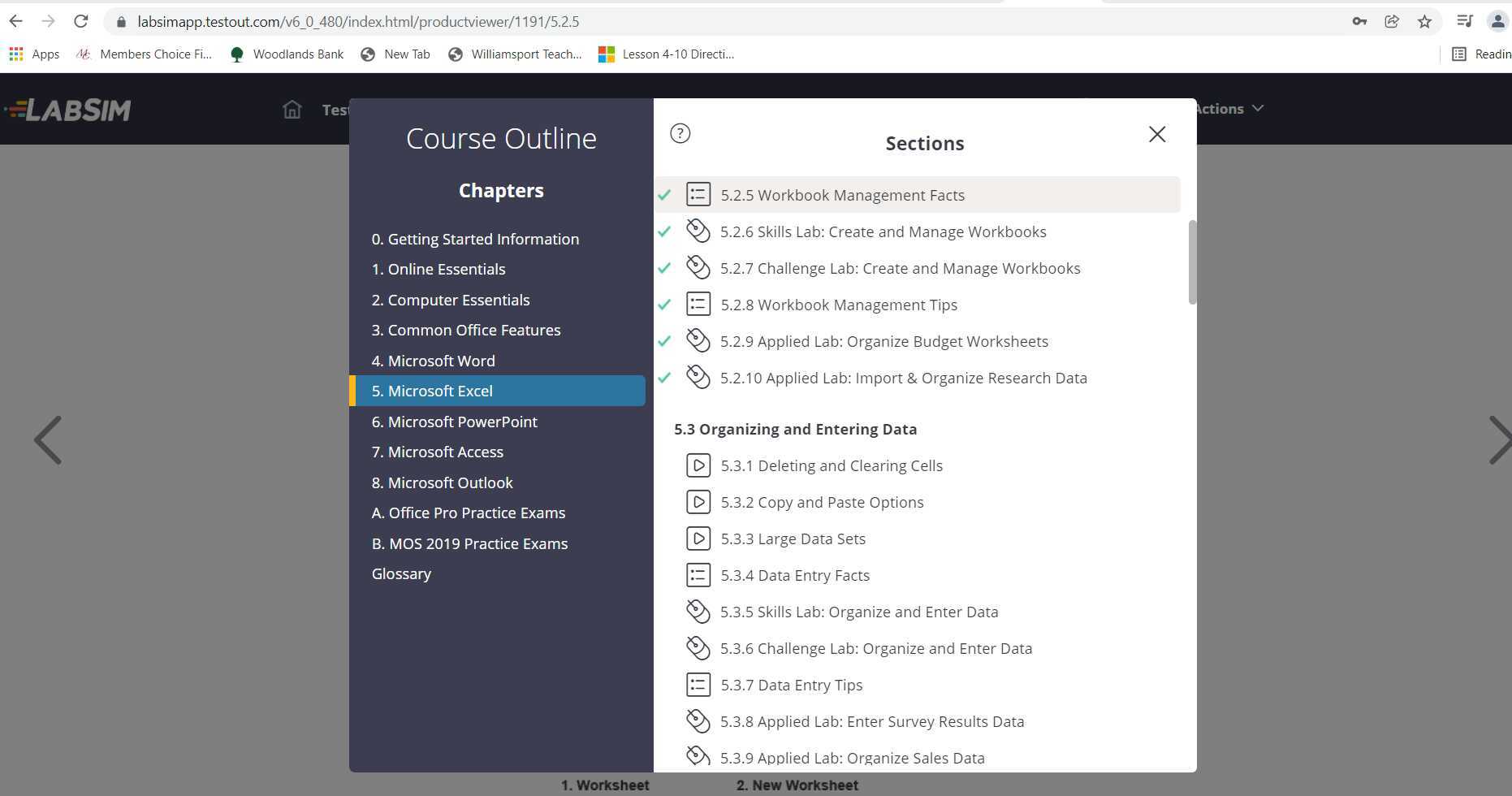Click the left navigation arrow
Screen dimensions: 1512x796
tap(48, 440)
